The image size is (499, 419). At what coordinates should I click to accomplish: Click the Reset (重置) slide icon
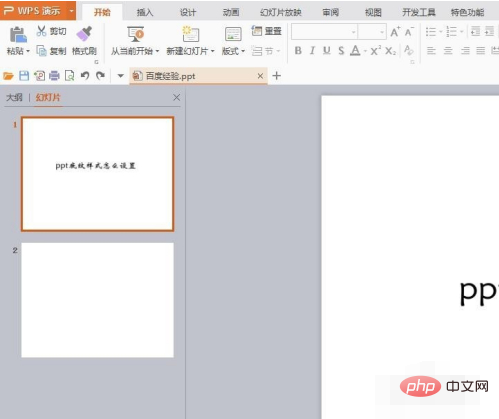(257, 31)
